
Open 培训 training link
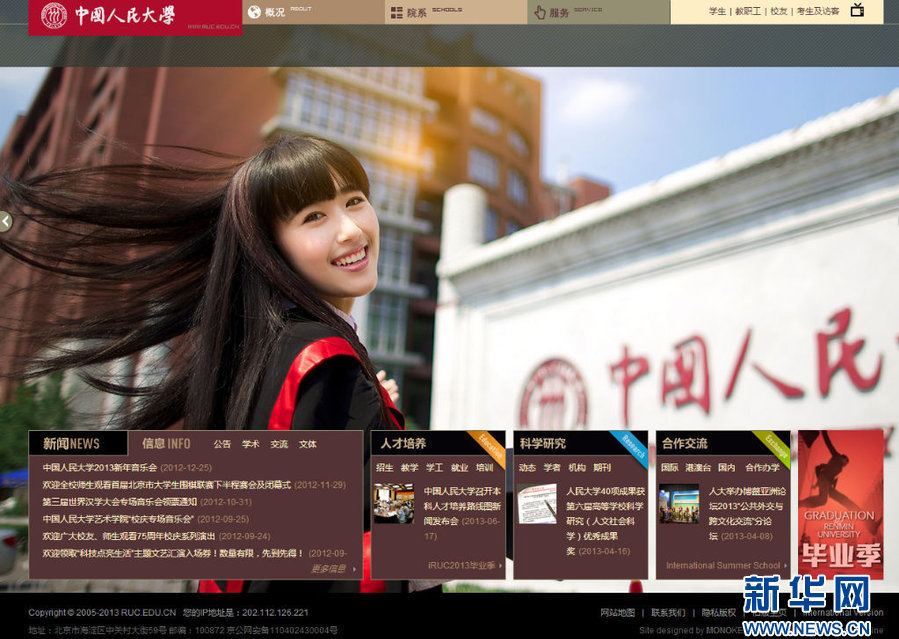click(x=484, y=468)
